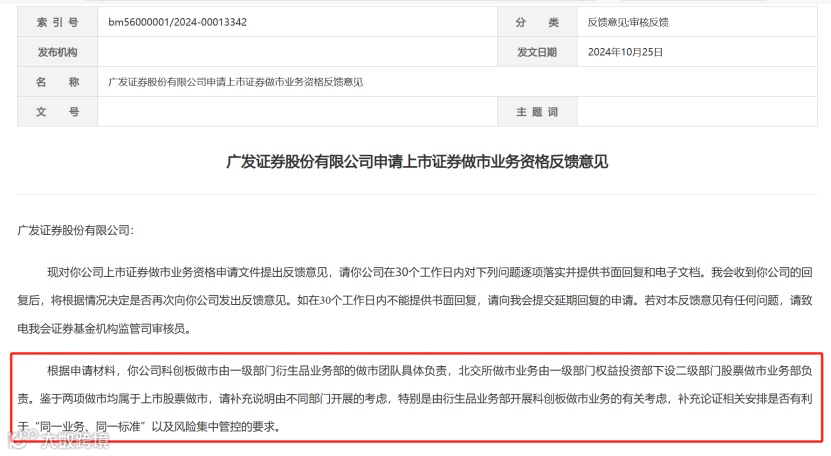
Task: Click the 主题词 label cell
Action: click(537, 111)
